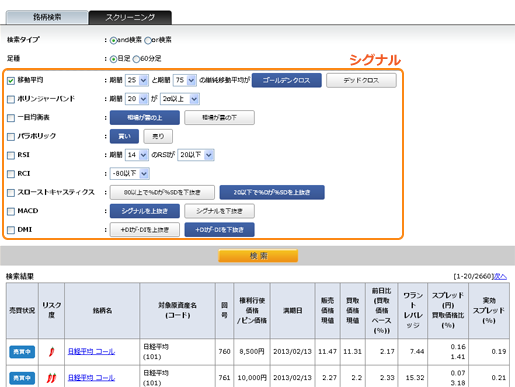Enable the MACD checkbox
Screen dimensions: 515x387
pyautogui.click(x=11, y=211)
